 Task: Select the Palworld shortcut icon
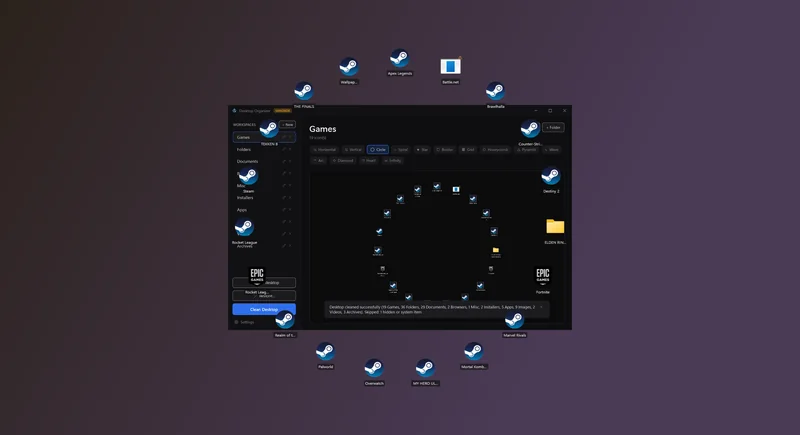(x=326, y=352)
